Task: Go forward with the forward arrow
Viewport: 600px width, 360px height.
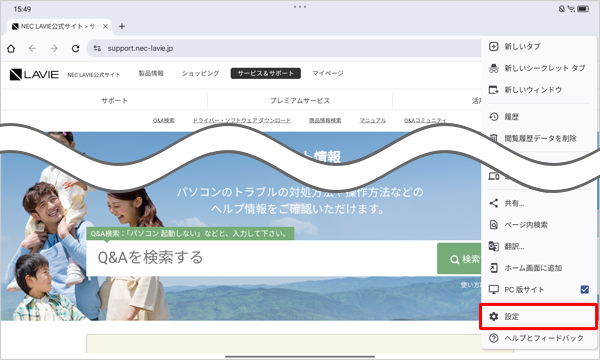Action: pyautogui.click(x=54, y=49)
